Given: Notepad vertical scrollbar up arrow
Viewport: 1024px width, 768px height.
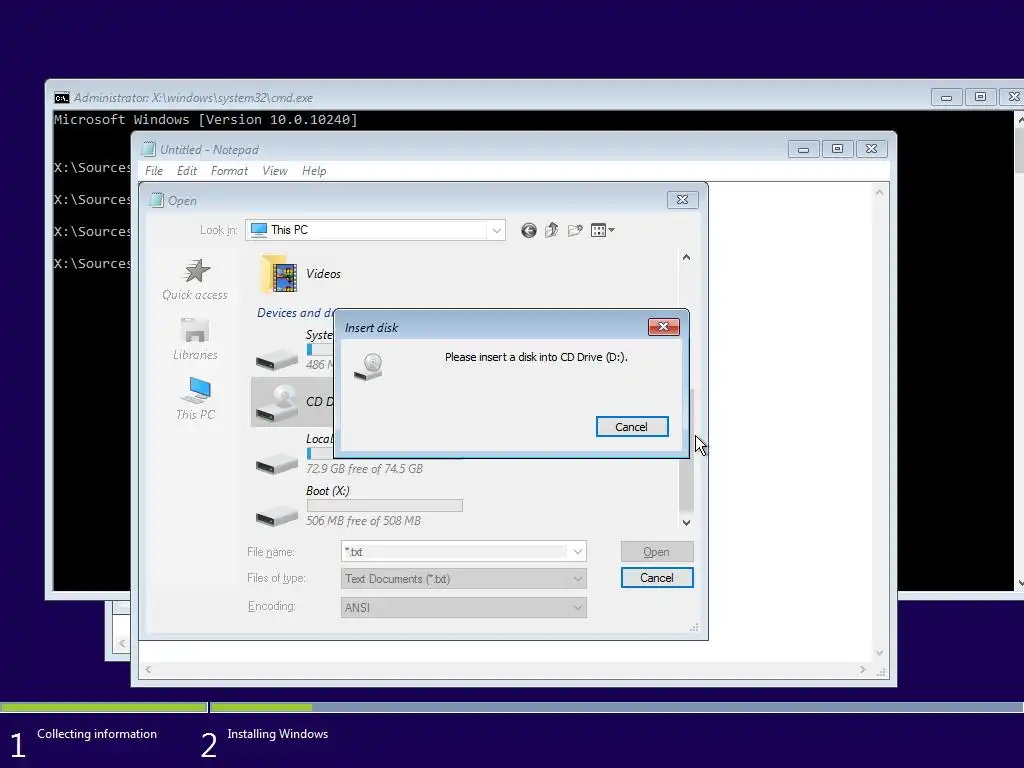Looking at the screenshot, I should tap(880, 192).
